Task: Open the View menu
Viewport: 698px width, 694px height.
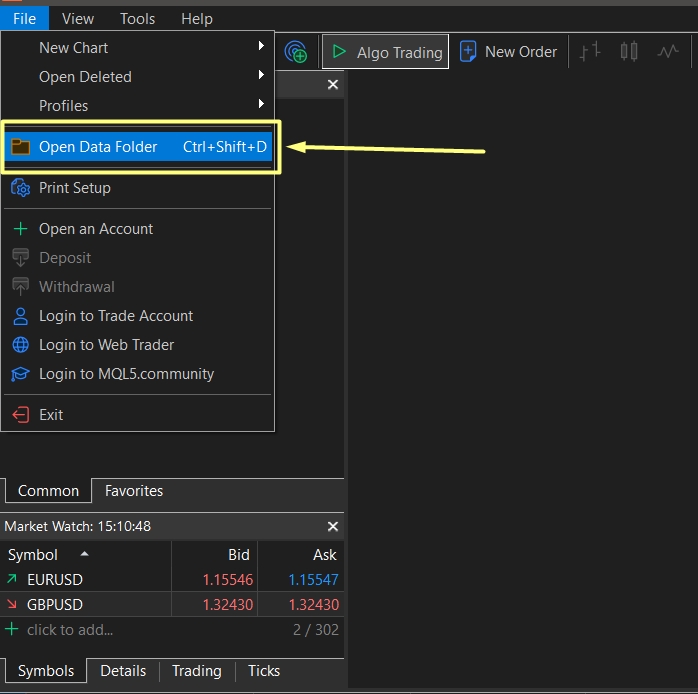Action: click(x=77, y=18)
